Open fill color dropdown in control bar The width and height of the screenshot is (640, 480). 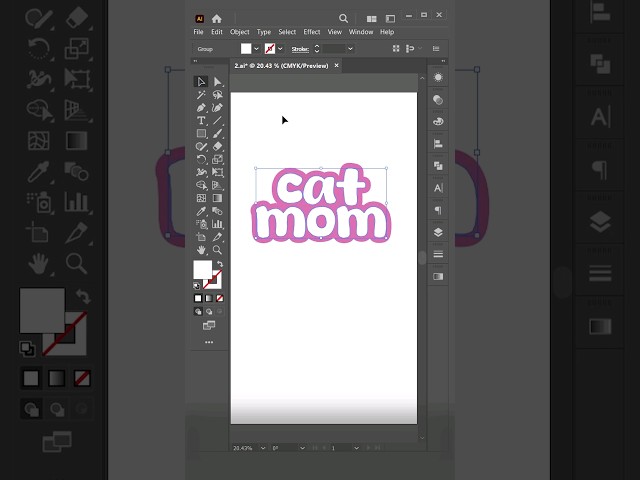tap(256, 49)
